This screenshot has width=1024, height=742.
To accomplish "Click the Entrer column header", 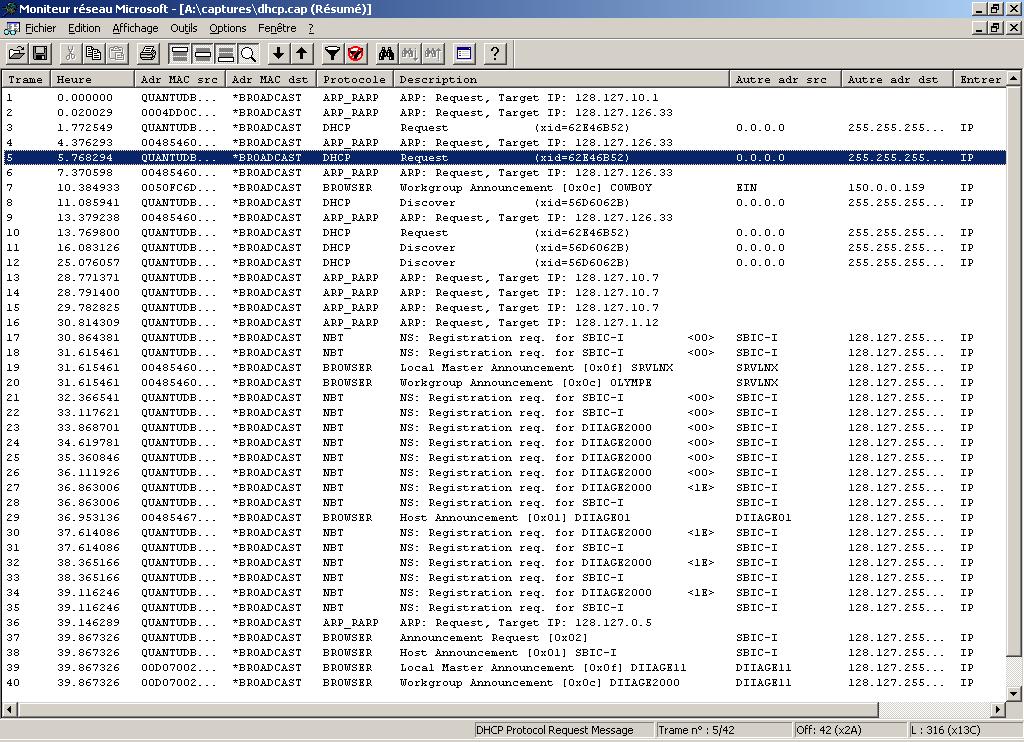I will 980,79.
